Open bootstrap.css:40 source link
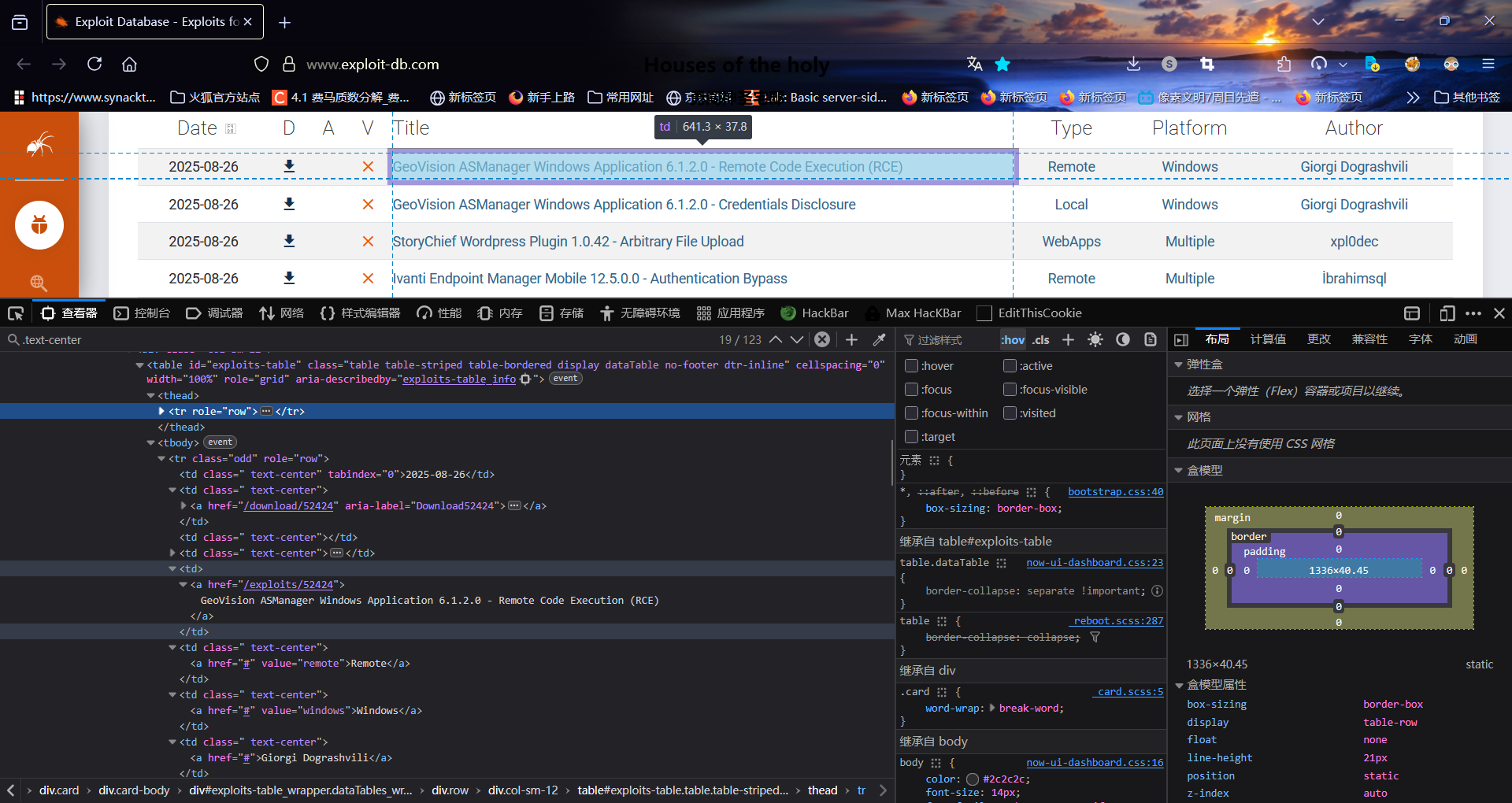The width and height of the screenshot is (1512, 803). (1115, 491)
